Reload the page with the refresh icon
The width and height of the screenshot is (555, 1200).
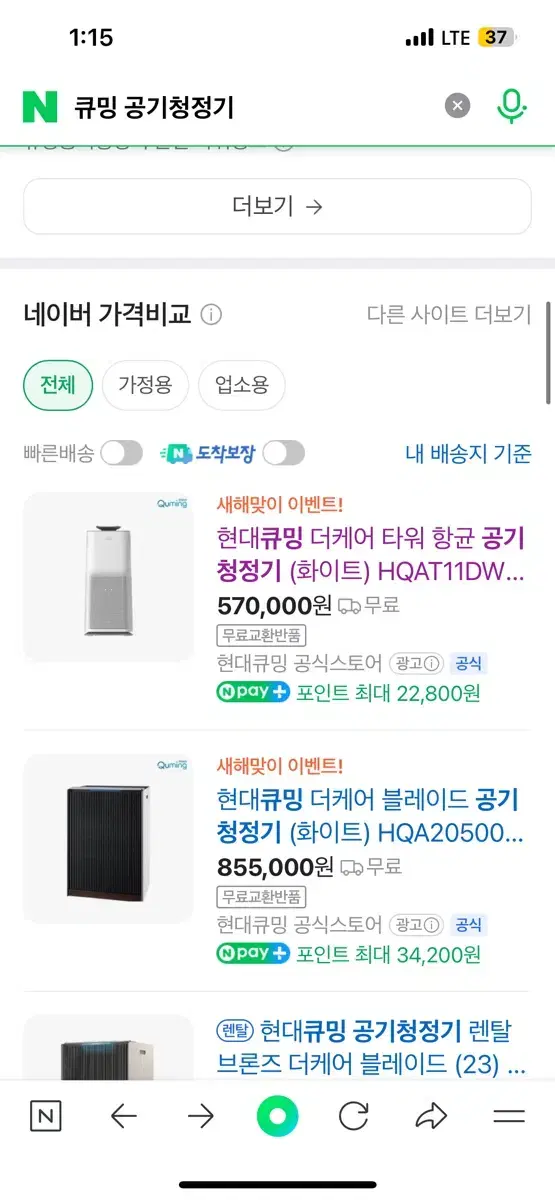[x=354, y=1116]
